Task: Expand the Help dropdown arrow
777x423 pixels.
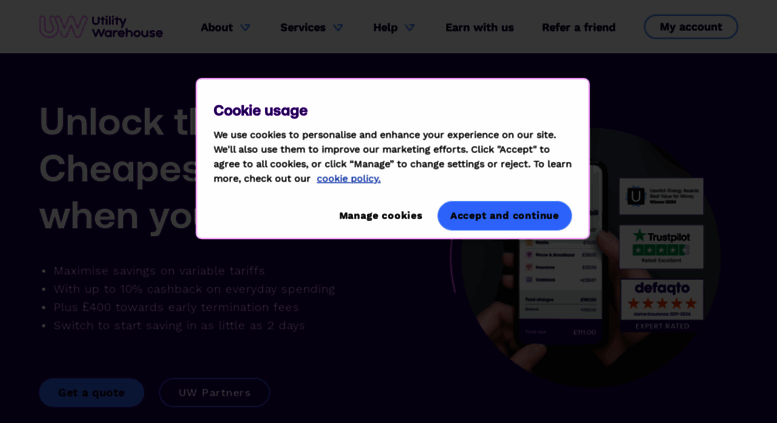Action: coord(410,28)
